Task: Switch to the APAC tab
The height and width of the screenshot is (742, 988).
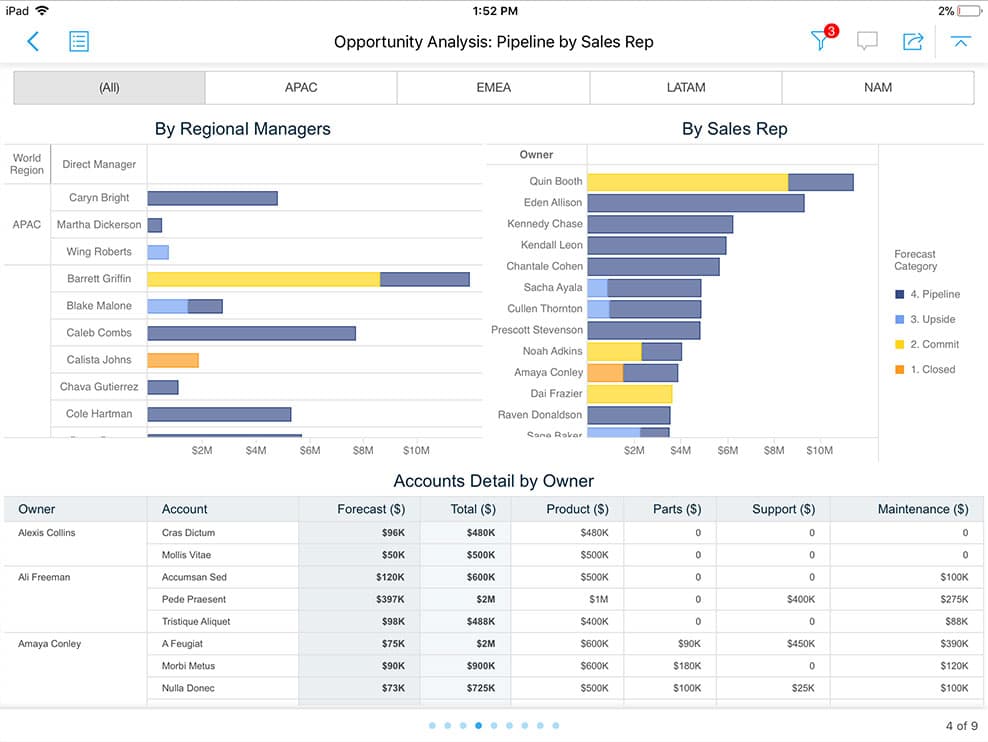Action: [301, 87]
